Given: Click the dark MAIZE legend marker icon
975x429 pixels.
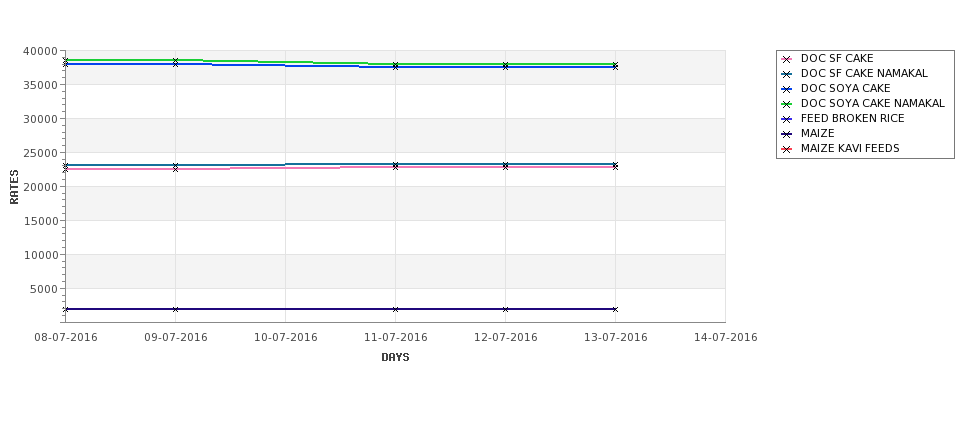Looking at the screenshot, I should [786, 134].
